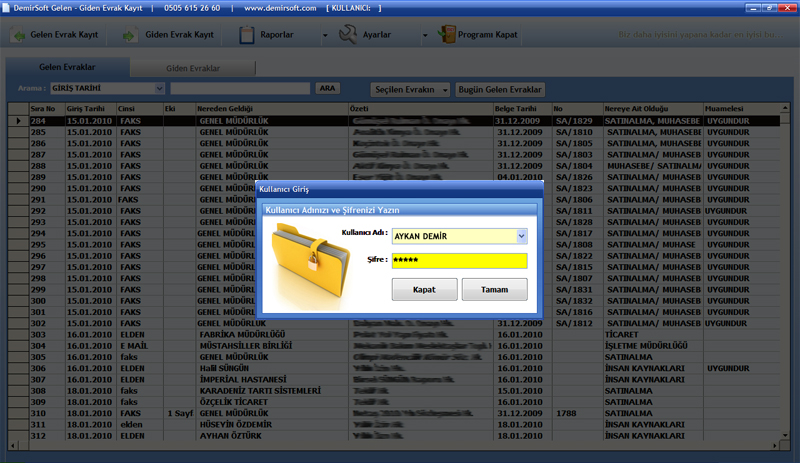Viewport: 800px width, 463px height.
Task: Click the FABRİKA MÜDÜRLÜĞÜ cell
Action: click(272, 334)
